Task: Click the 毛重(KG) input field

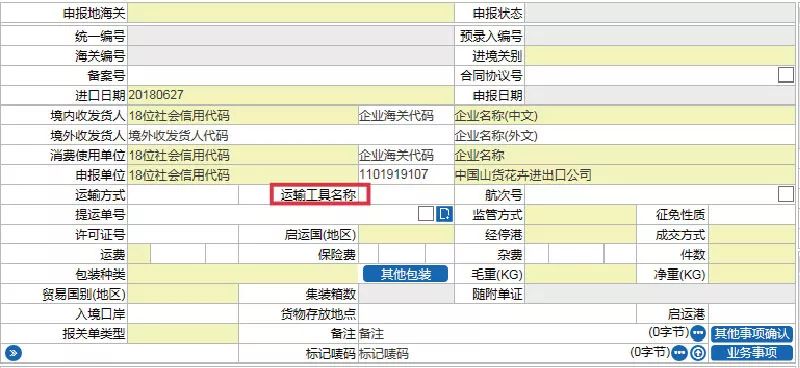Action: click(580, 274)
